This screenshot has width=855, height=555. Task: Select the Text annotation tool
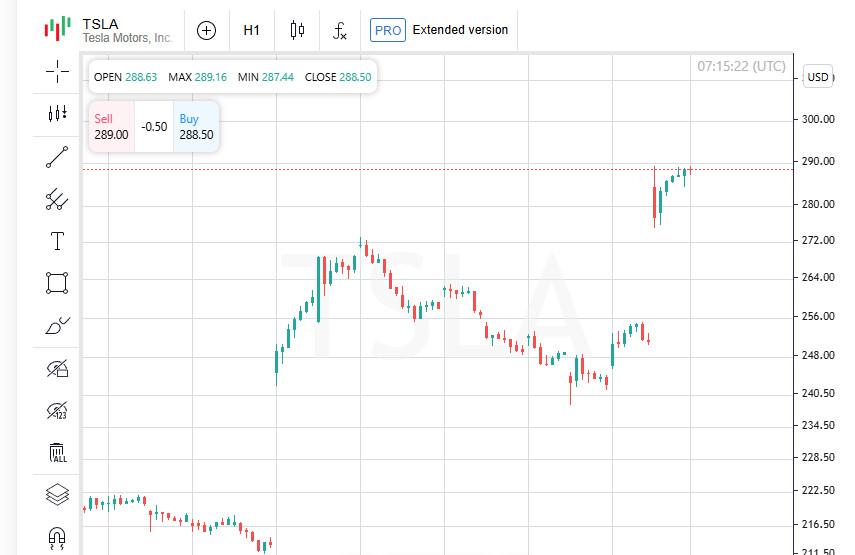click(57, 241)
